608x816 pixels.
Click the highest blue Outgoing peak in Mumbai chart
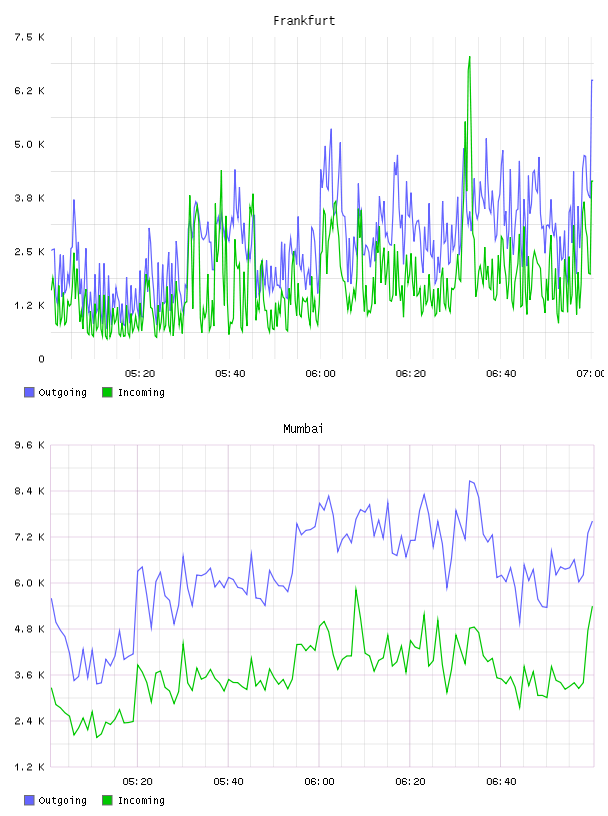[470, 482]
